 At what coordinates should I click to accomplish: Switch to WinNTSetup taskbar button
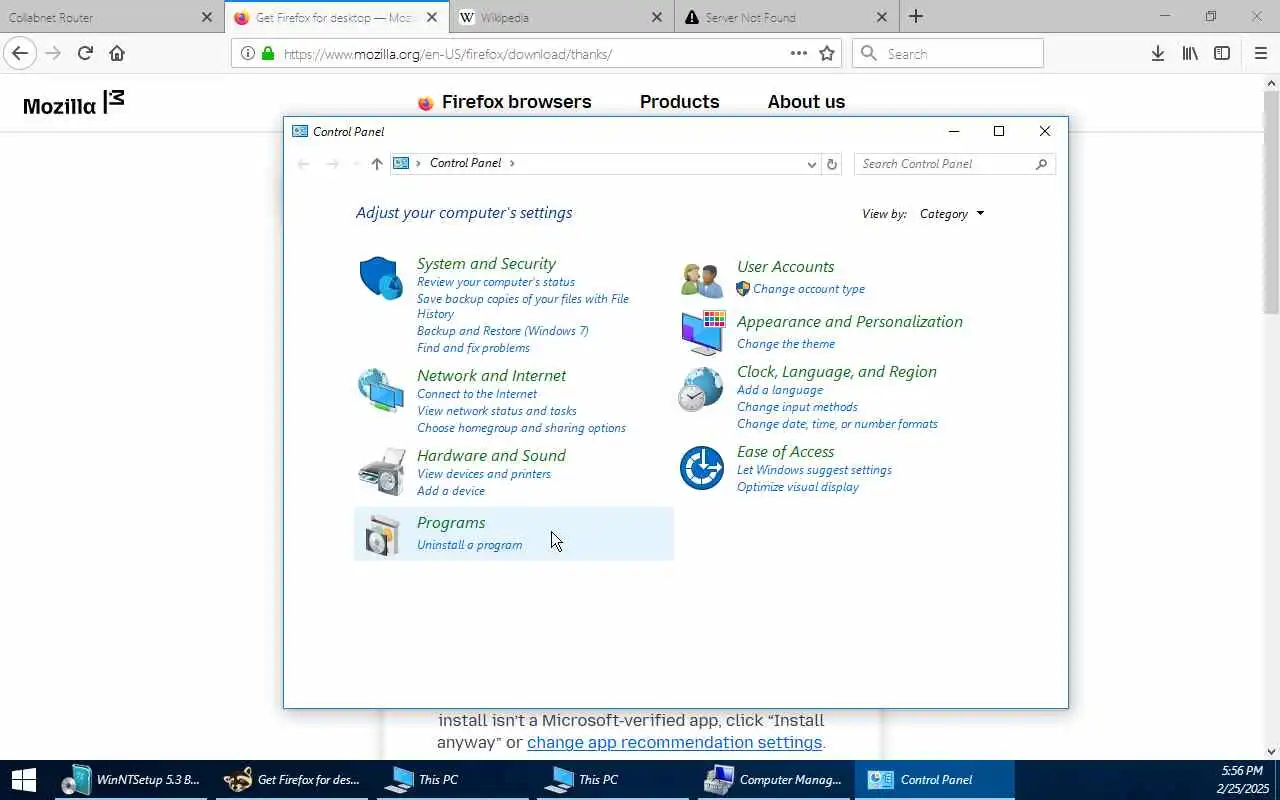point(131,780)
